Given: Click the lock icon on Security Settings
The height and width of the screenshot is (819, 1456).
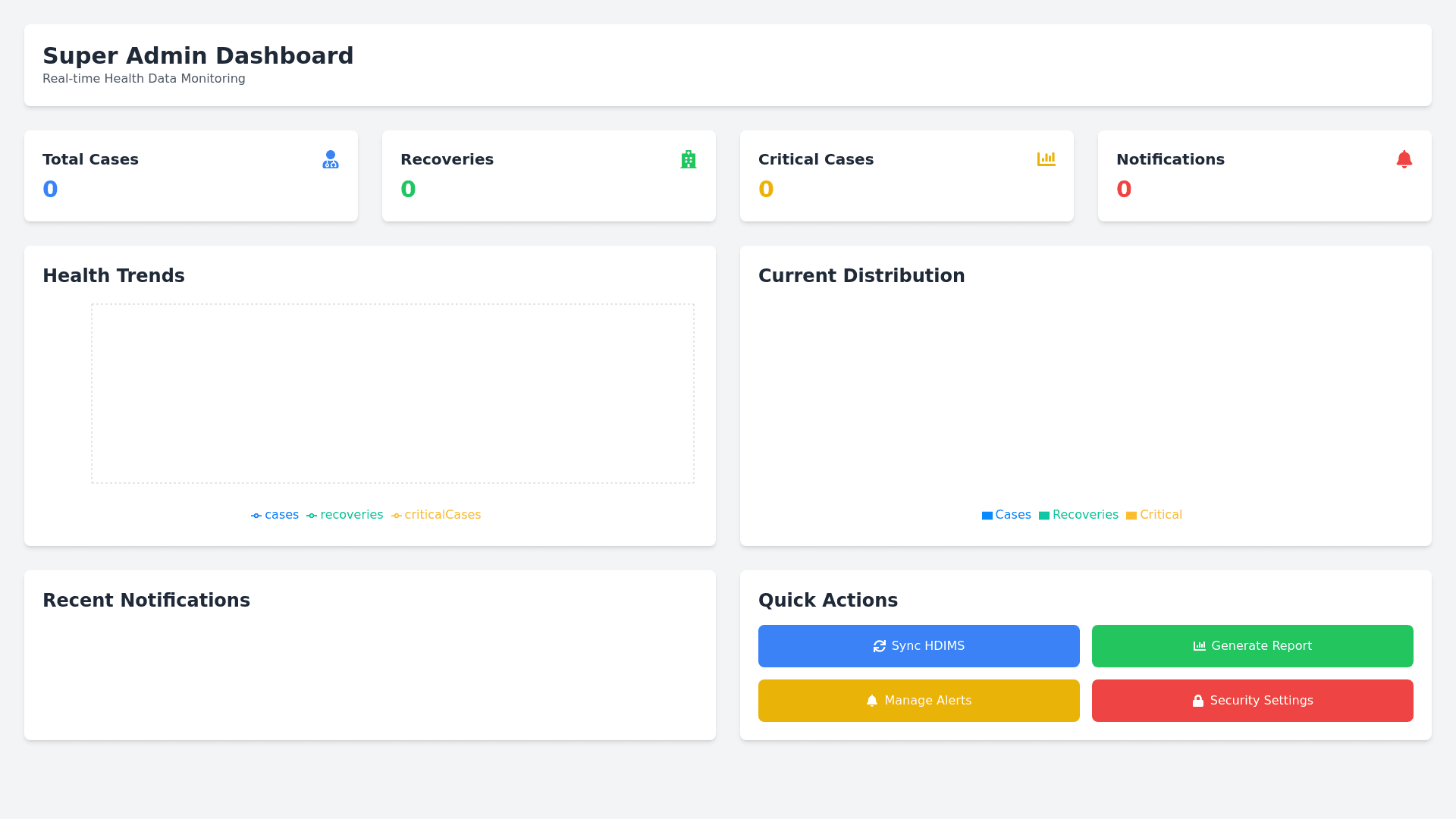Looking at the screenshot, I should 1198,701.
